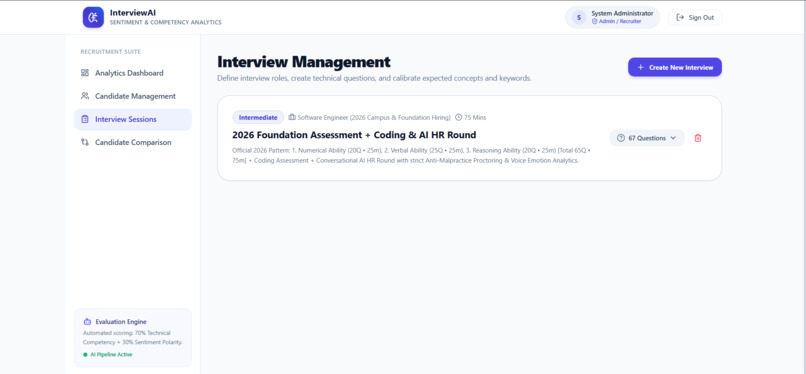Click the InterviewAI brand name
Screen dimensions: 806x374
point(133,13)
